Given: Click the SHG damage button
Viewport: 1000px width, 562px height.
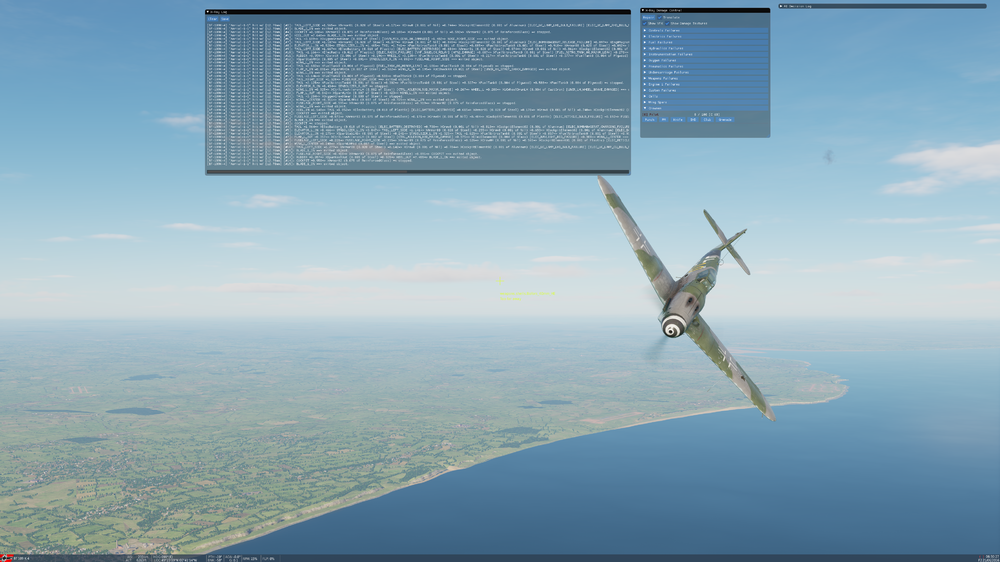Looking at the screenshot, I should click(x=693, y=120).
